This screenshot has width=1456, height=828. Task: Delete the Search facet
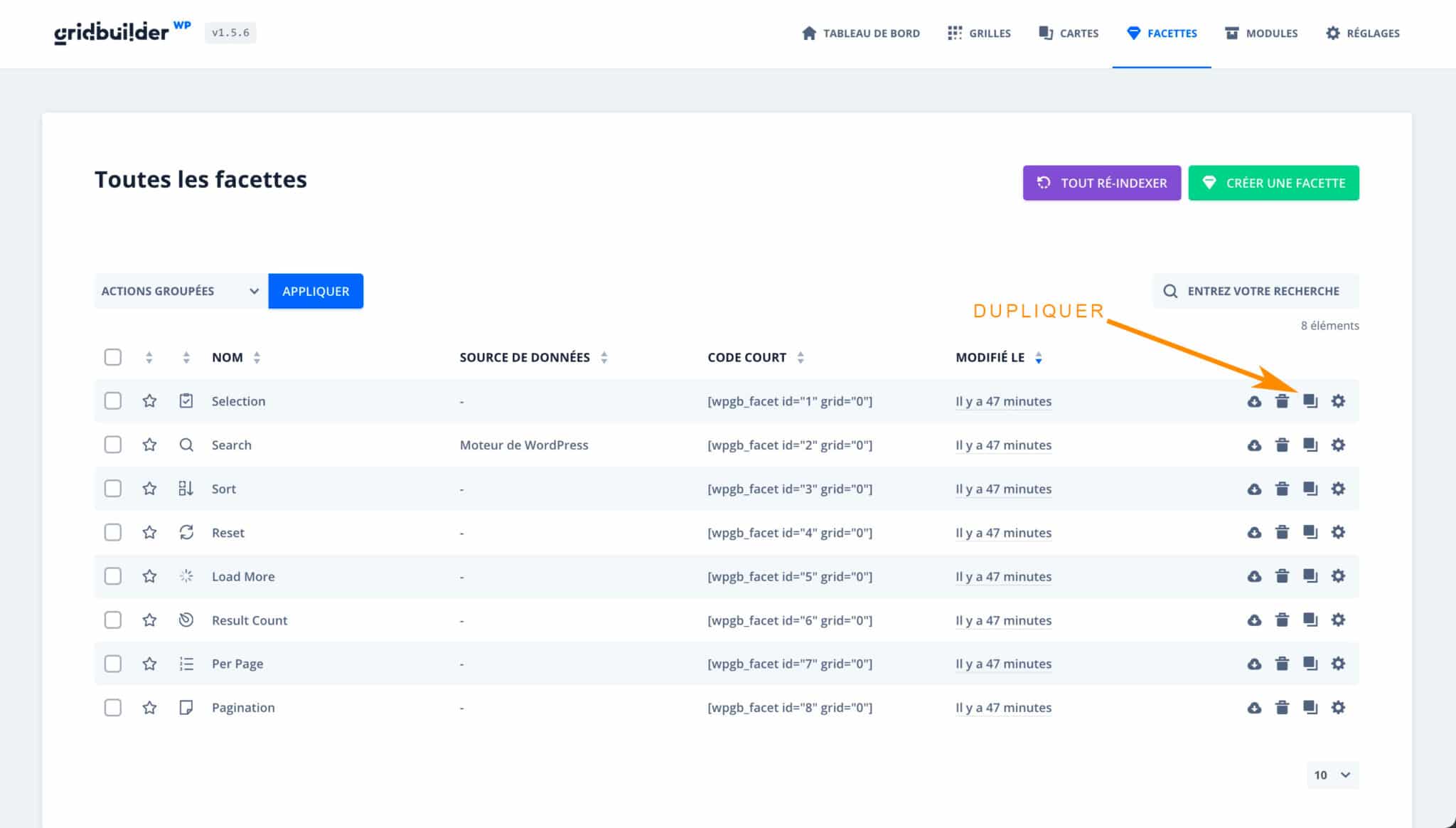(x=1283, y=445)
